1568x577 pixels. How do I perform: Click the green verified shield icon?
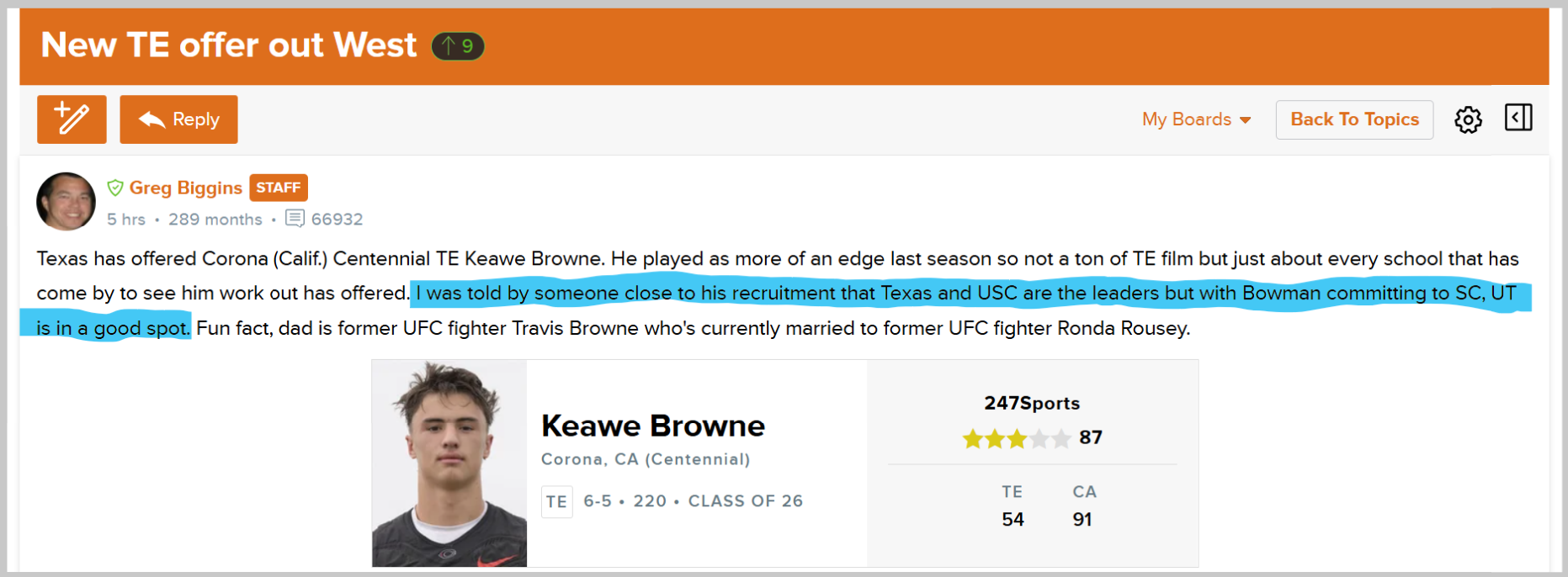115,188
